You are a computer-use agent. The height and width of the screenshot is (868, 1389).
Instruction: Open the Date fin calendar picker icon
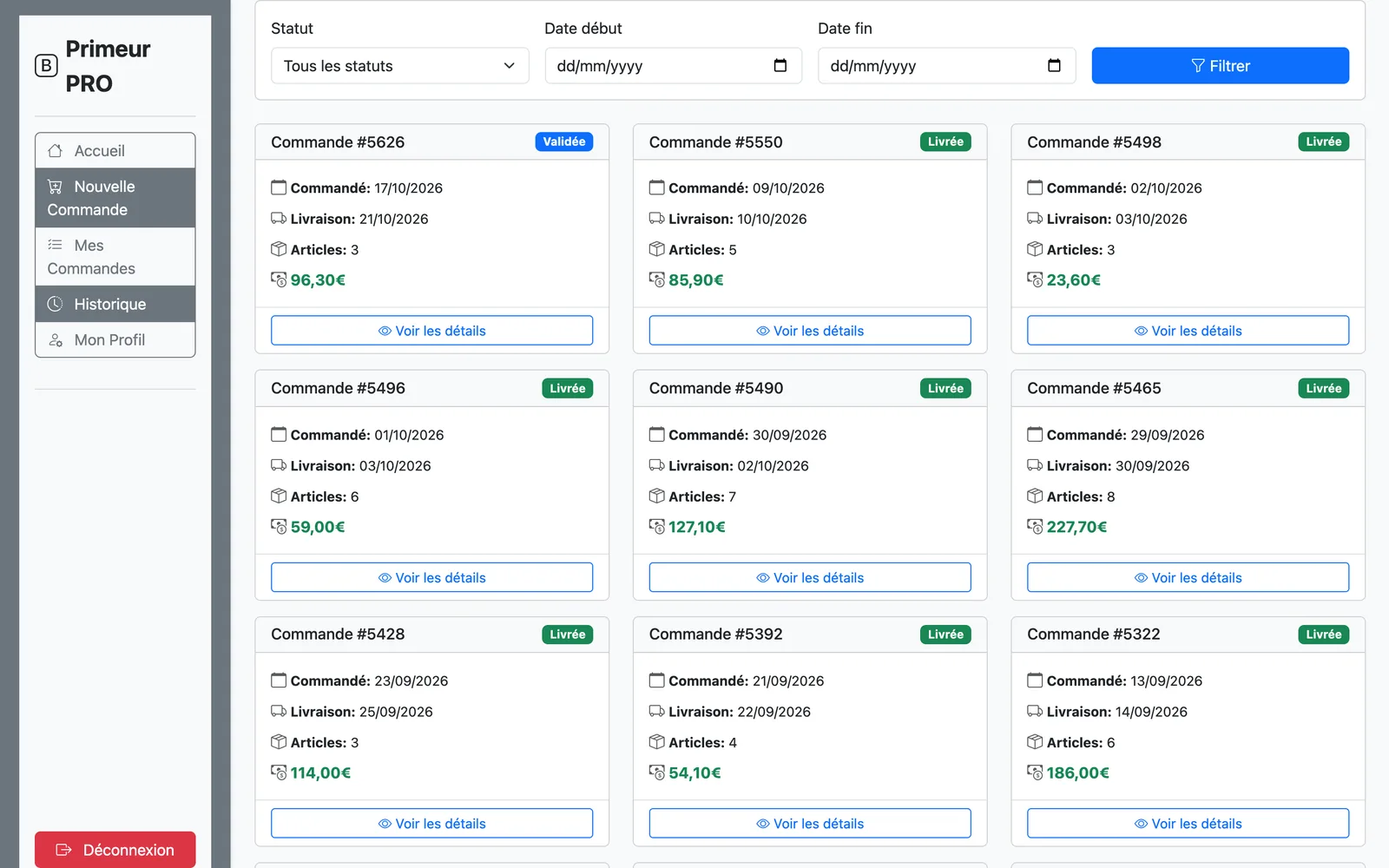(1054, 65)
